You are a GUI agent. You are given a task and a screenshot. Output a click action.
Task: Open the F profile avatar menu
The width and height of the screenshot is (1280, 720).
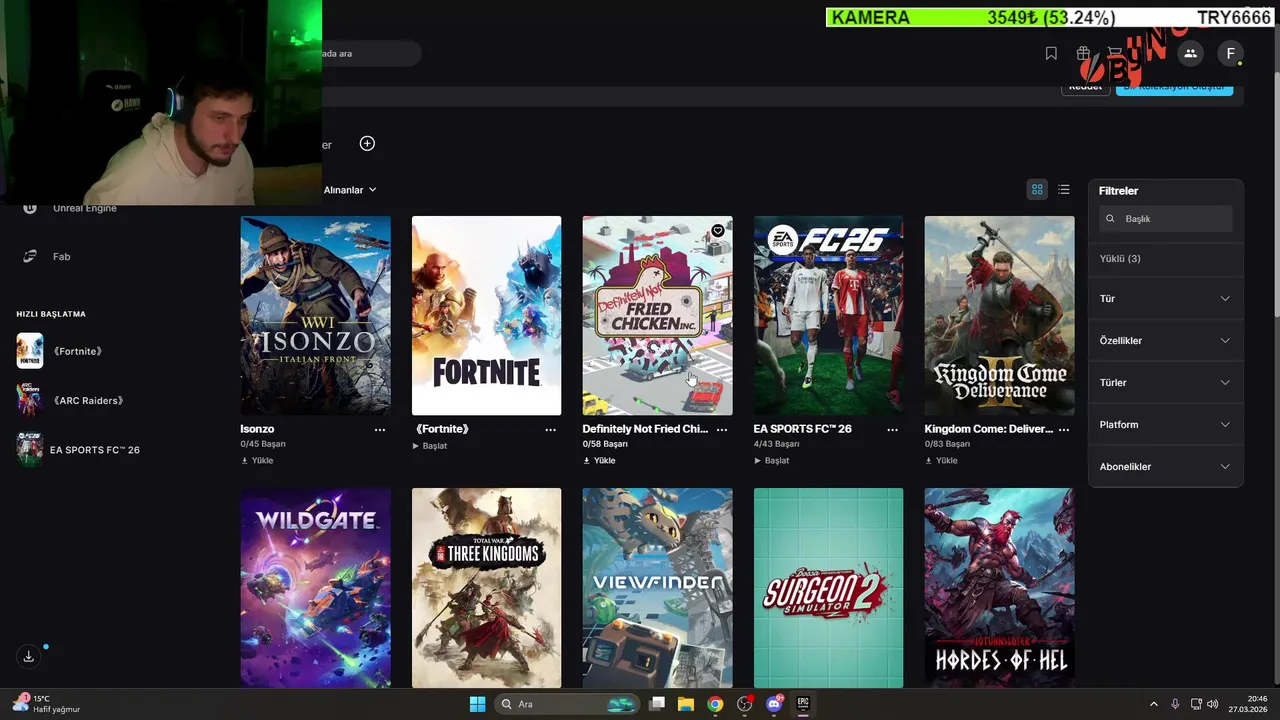point(1231,54)
